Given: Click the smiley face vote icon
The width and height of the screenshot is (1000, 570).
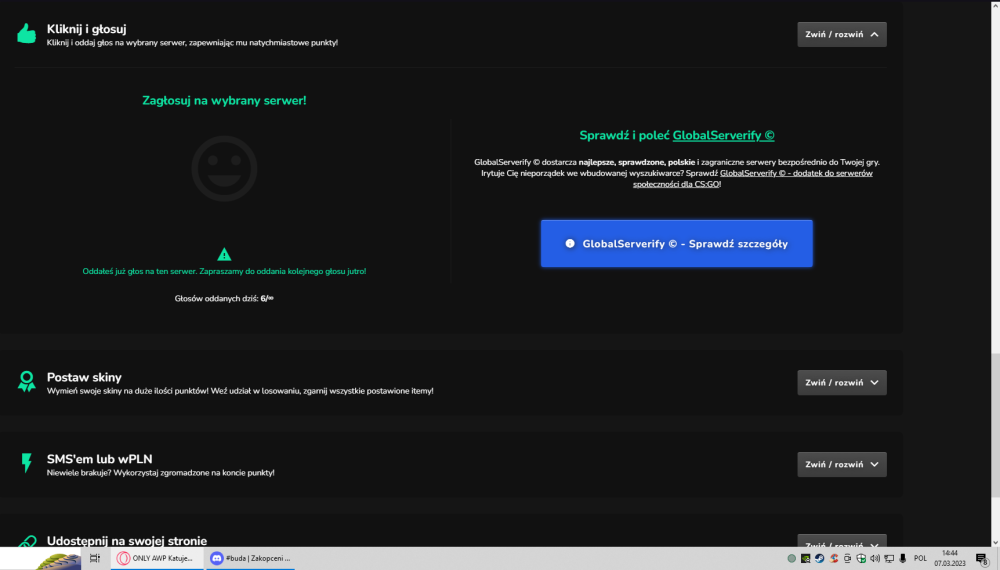Looking at the screenshot, I should click(x=224, y=169).
